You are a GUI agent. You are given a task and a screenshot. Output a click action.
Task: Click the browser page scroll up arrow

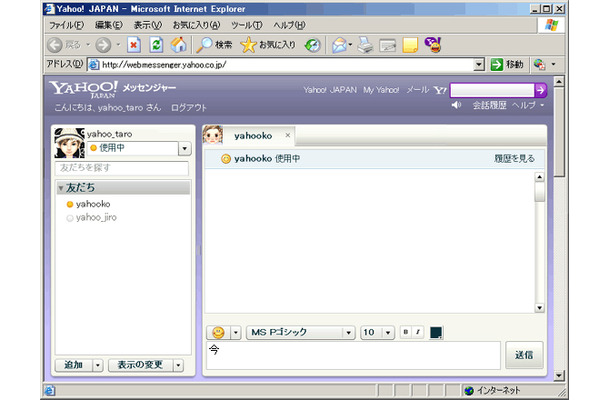[x=559, y=81]
